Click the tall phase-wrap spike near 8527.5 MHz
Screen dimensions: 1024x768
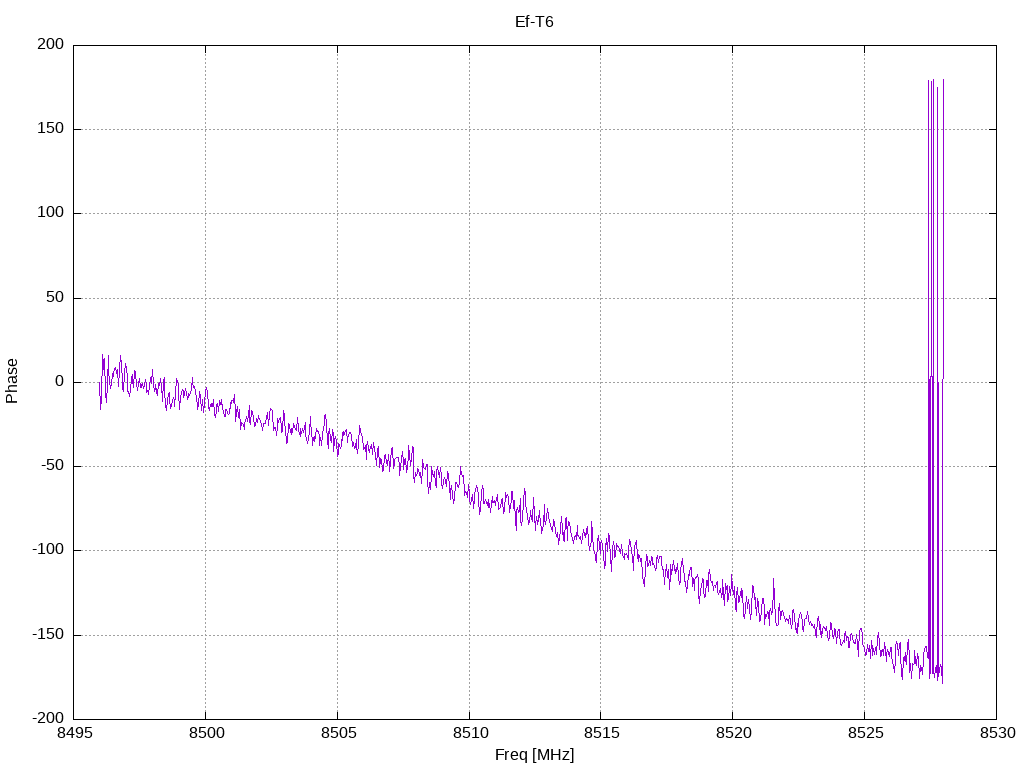point(935,381)
